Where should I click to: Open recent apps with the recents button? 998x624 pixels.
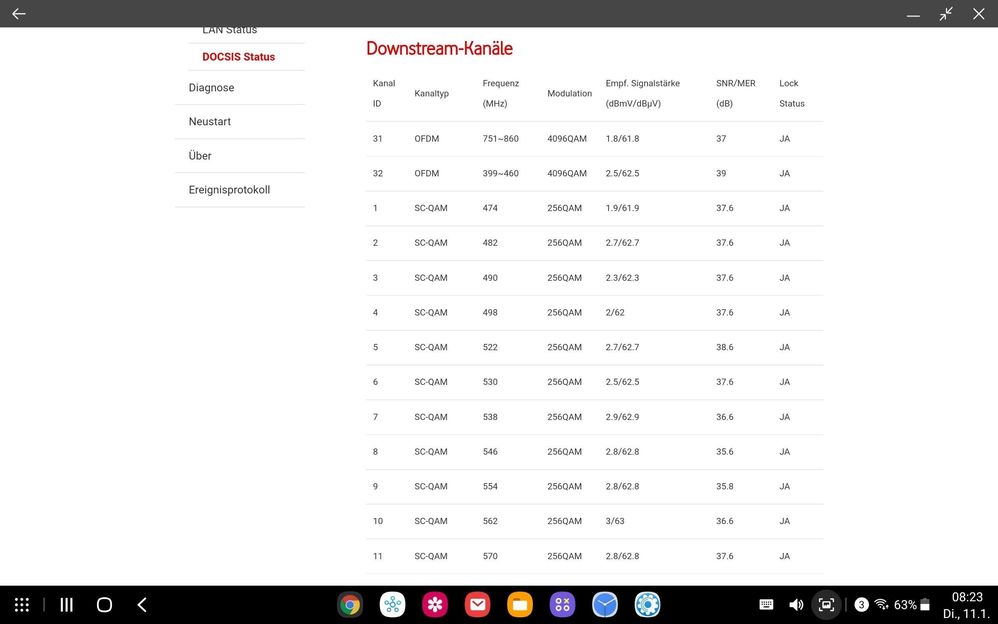pyautogui.click(x=64, y=604)
